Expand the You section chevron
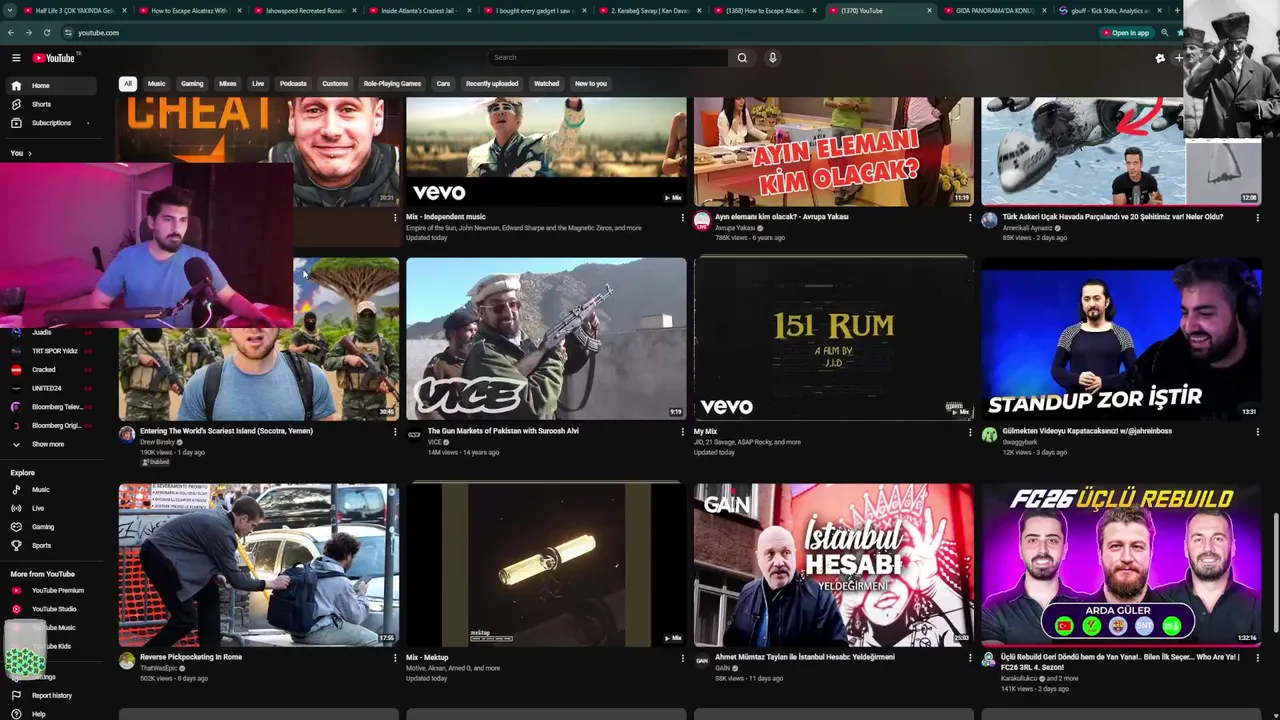The height and width of the screenshot is (720, 1280). 30,153
